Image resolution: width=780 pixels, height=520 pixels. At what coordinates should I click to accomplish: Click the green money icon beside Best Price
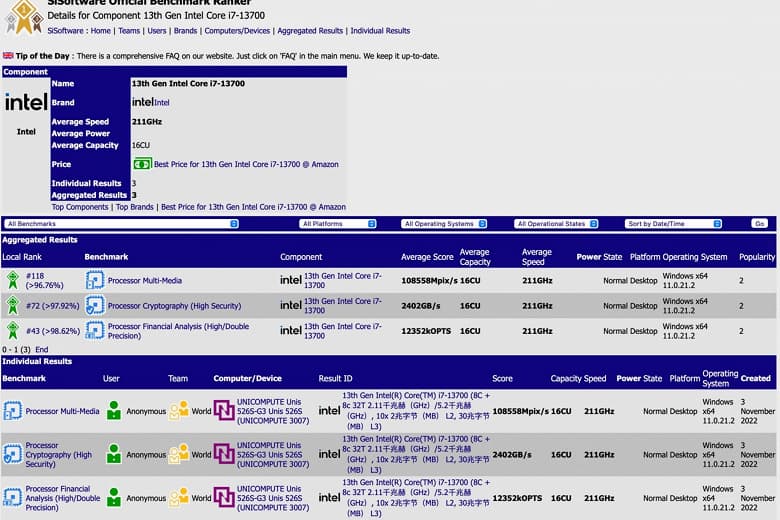click(142, 164)
